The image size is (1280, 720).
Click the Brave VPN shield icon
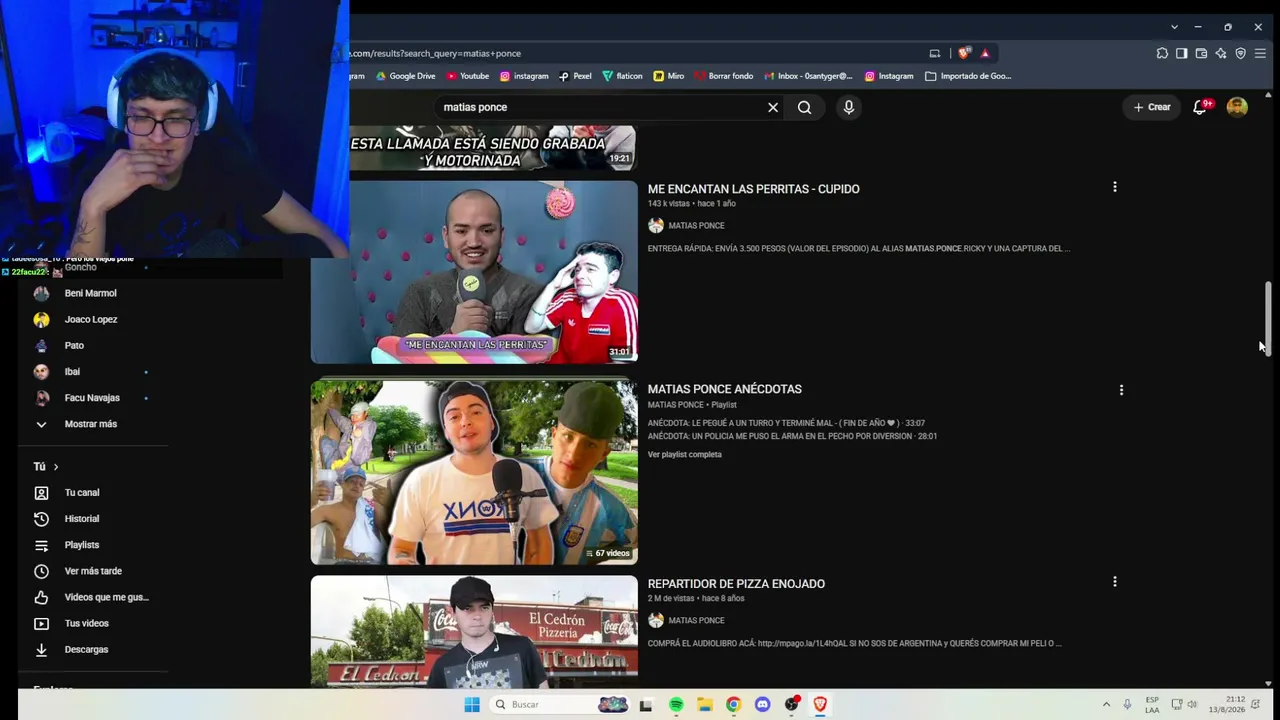coord(1241,53)
